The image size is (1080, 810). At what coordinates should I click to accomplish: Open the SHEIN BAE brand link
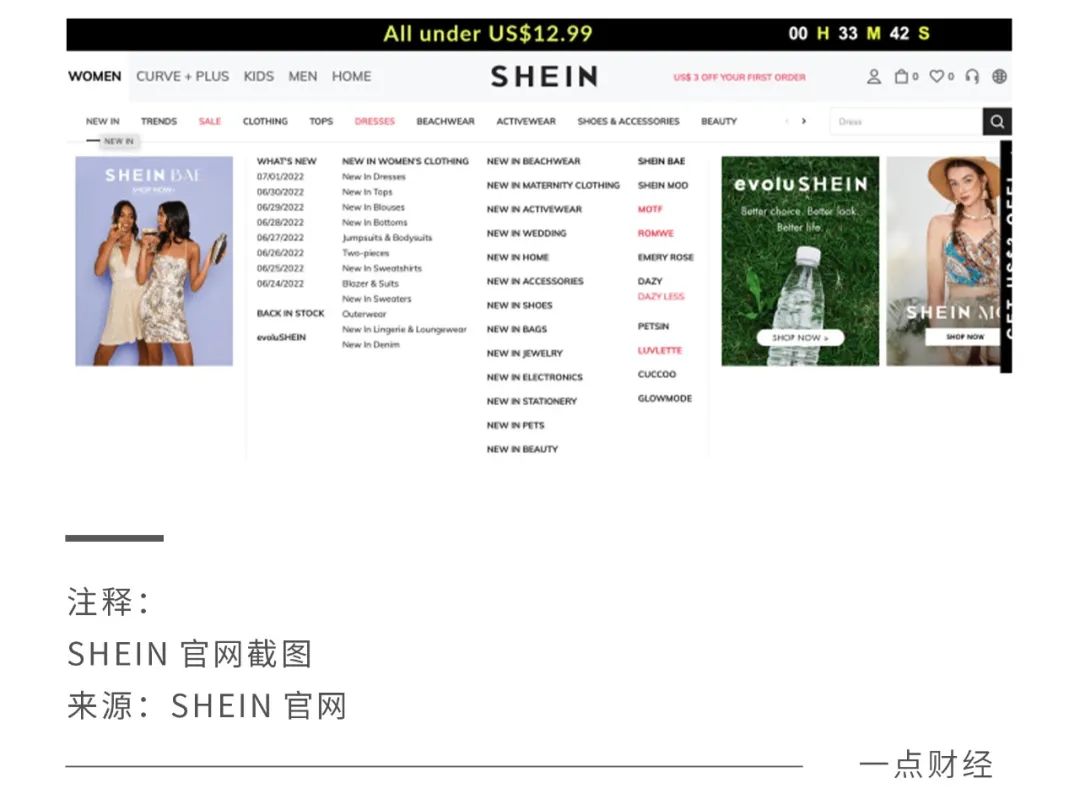click(x=661, y=161)
